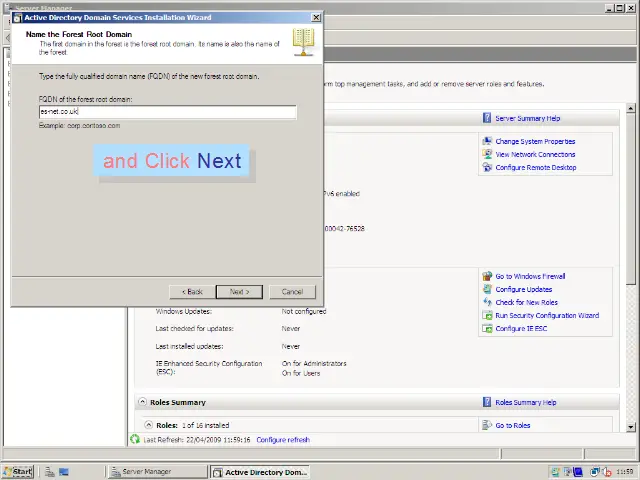This screenshot has height=480, width=640.
Task: Click the Next button in the wizard
Action: coord(240,292)
